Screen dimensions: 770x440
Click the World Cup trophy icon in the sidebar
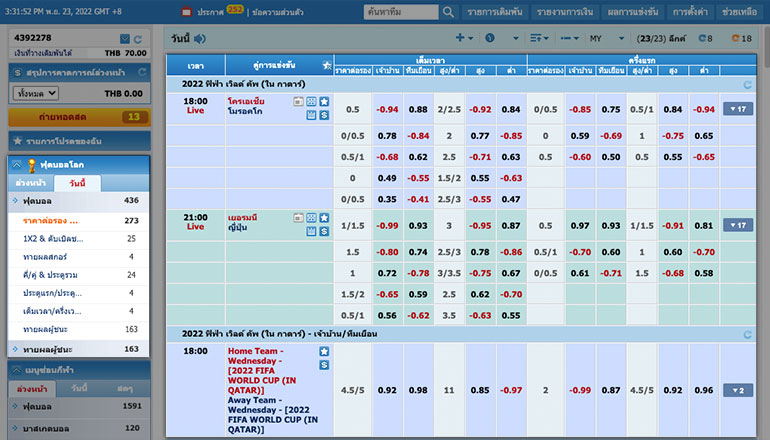tap(32, 165)
